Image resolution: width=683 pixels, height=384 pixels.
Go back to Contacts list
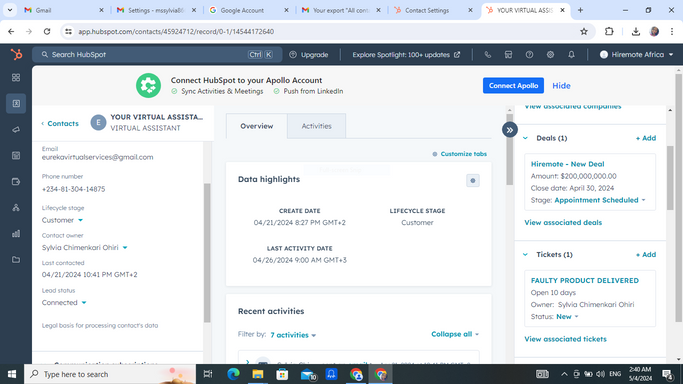click(60, 123)
